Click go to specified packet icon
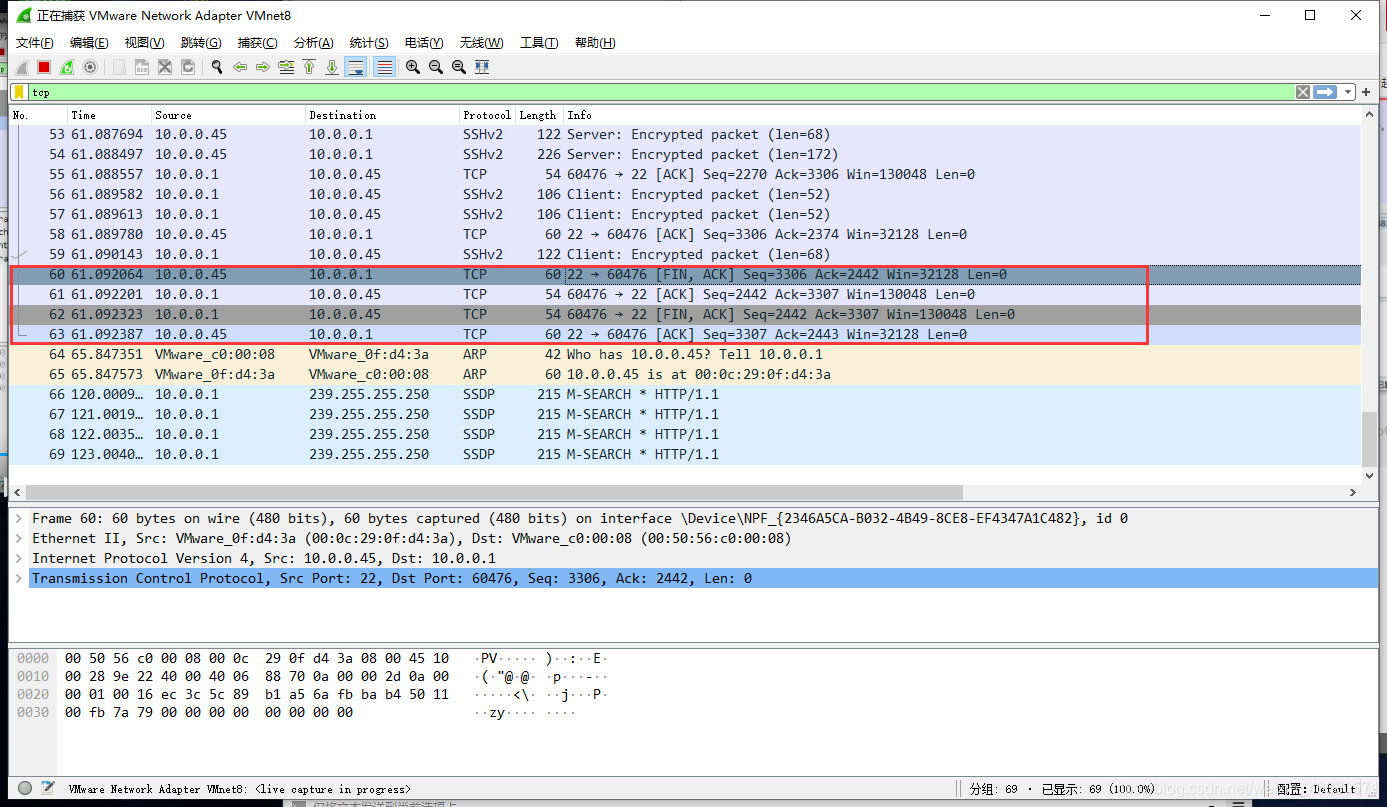Image resolution: width=1387 pixels, height=807 pixels. click(x=286, y=67)
